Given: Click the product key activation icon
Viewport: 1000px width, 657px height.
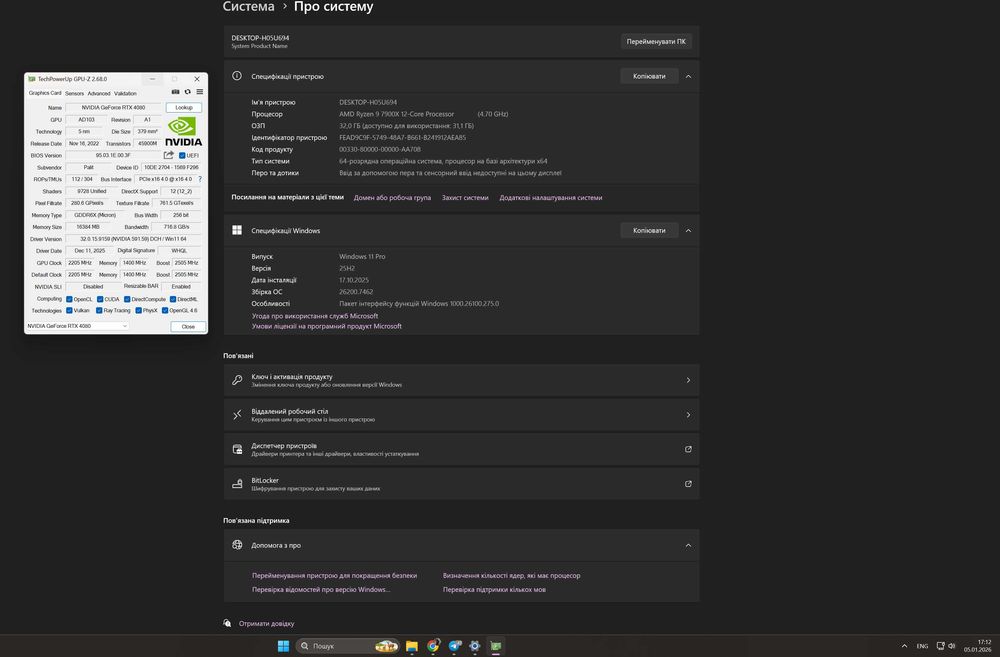Looking at the screenshot, I should (237, 380).
